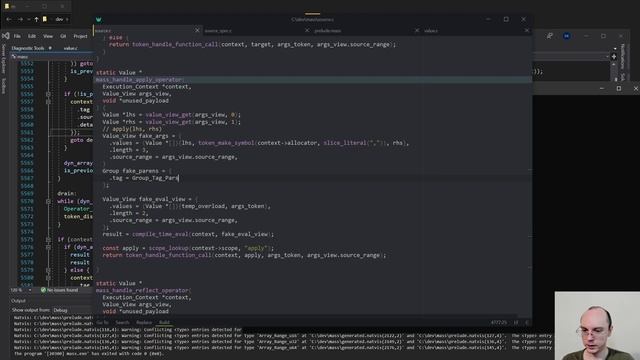Click the program exited with code 0 line

pyautogui.click(x=89, y=353)
